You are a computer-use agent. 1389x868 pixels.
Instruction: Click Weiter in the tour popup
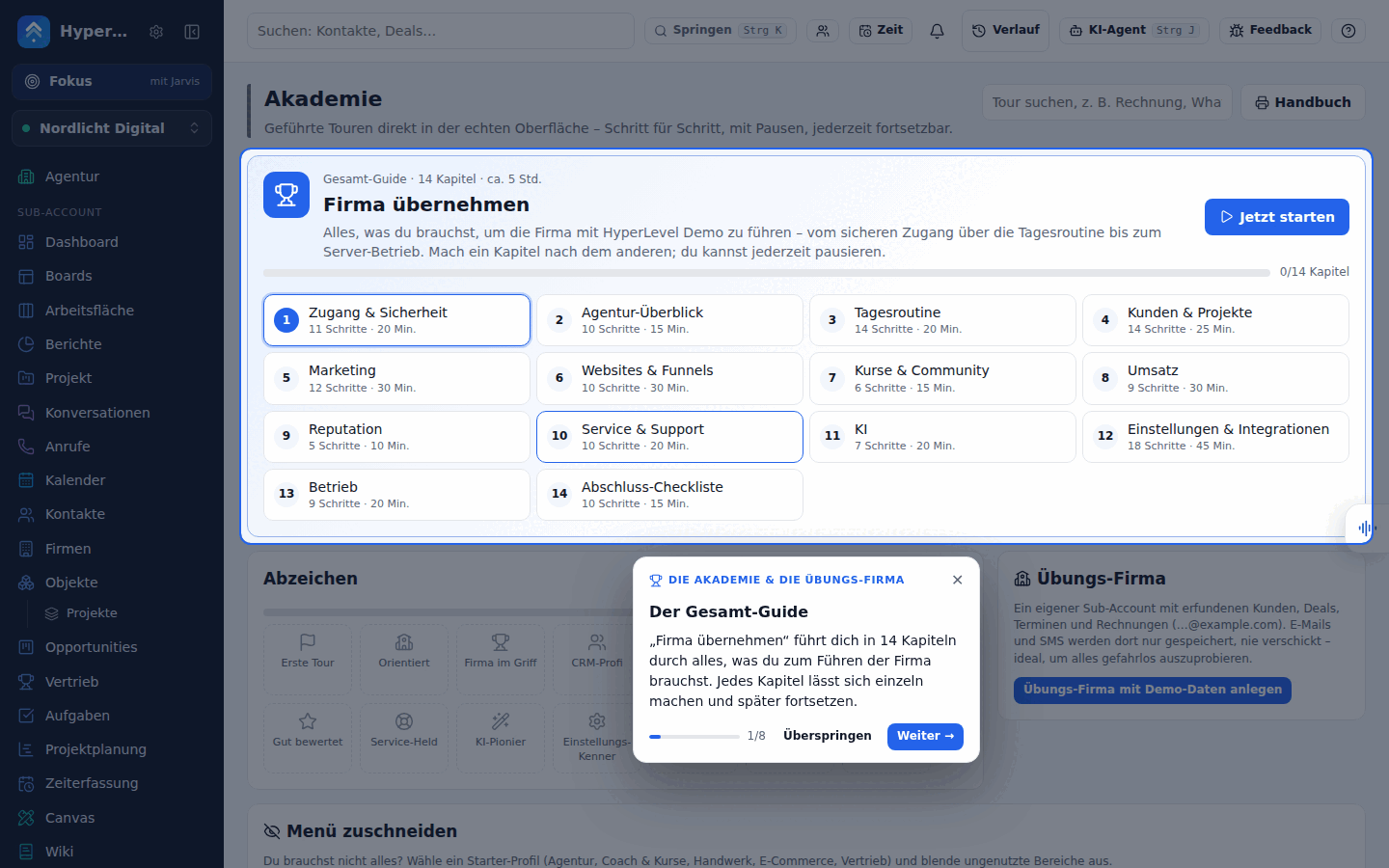[925, 736]
